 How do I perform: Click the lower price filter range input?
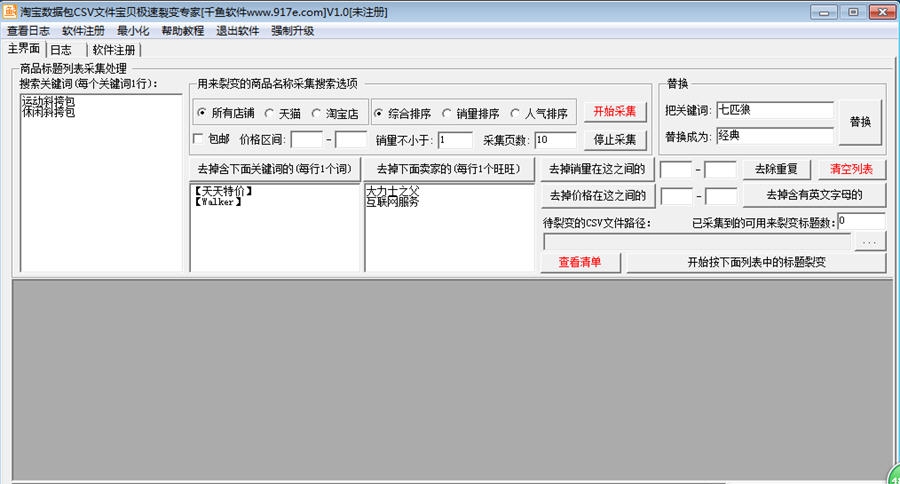coord(676,196)
